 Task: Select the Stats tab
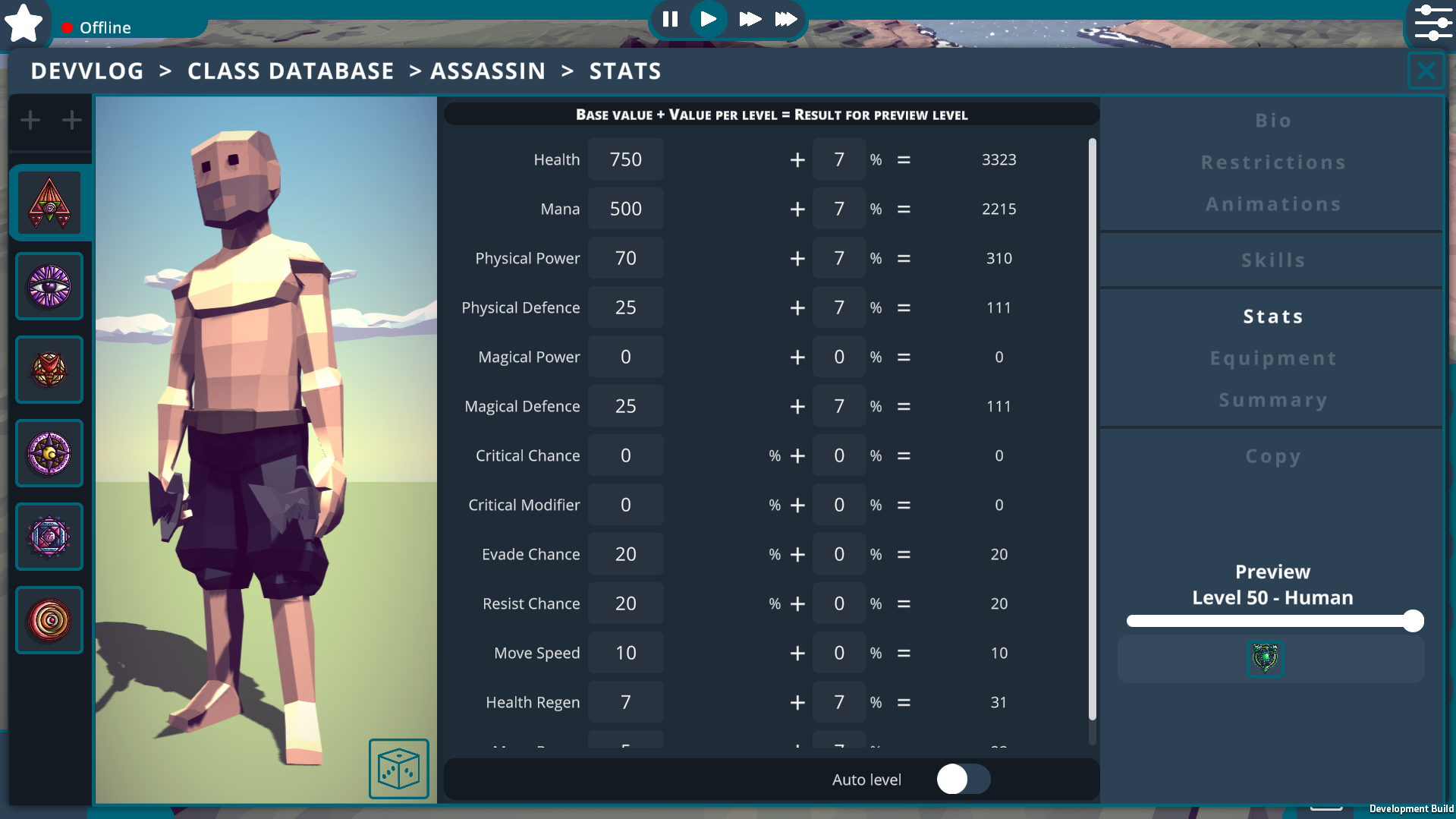1273,317
